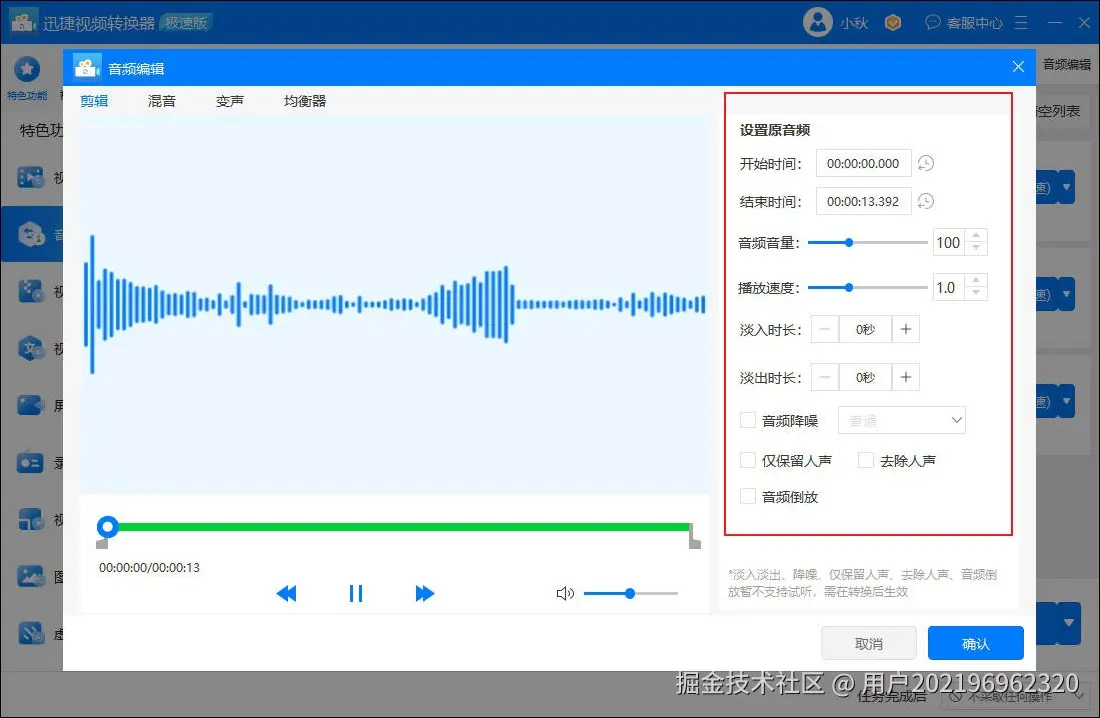
Task: Switch to the 剪辑 tab
Action: pyautogui.click(x=94, y=101)
